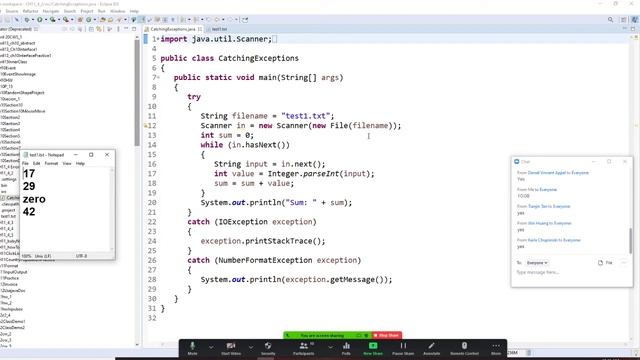This screenshot has height=360, width=640.
Task: Open Eclipse Run menu
Action: point(102,11)
